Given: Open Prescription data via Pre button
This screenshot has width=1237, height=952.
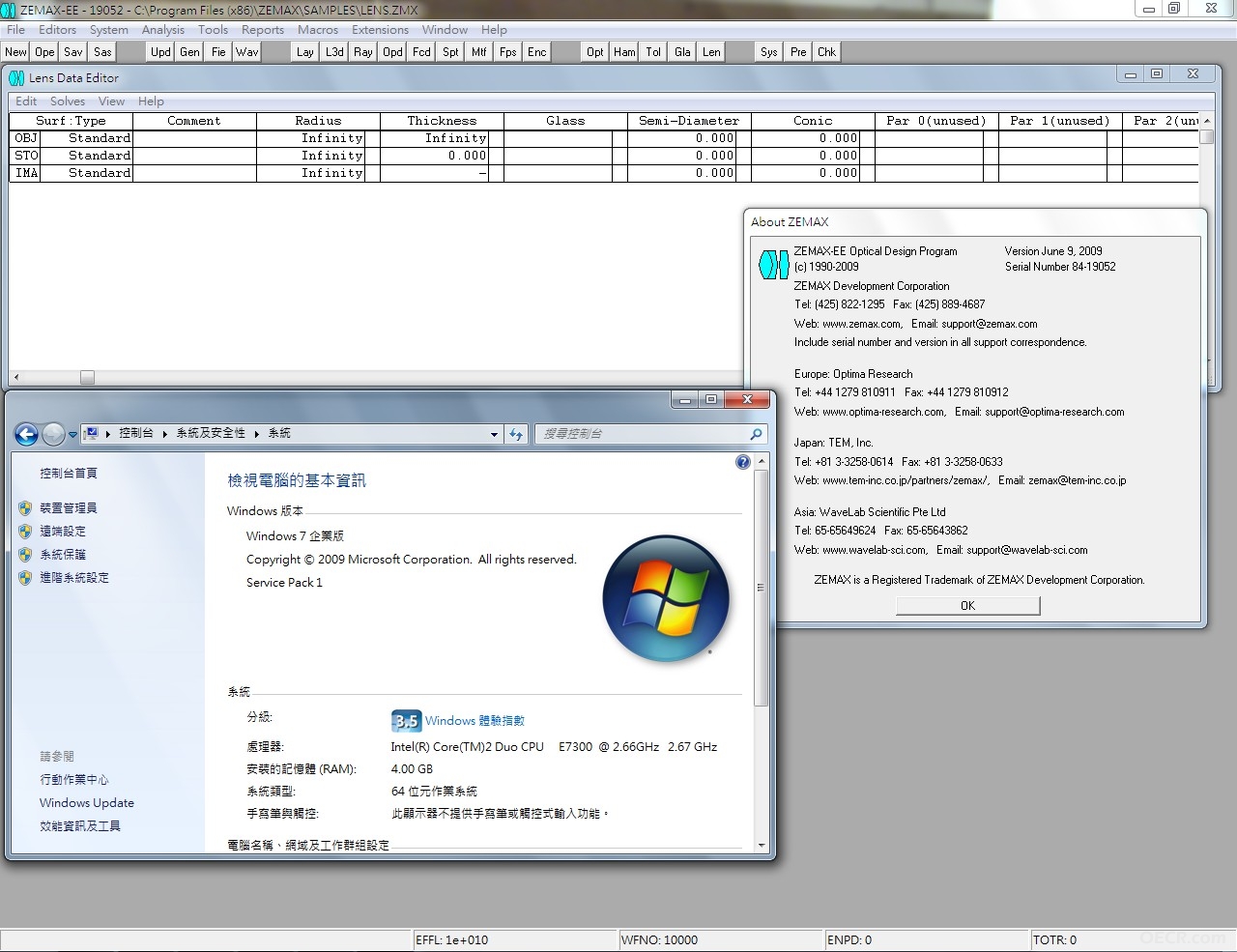Looking at the screenshot, I should click(798, 52).
